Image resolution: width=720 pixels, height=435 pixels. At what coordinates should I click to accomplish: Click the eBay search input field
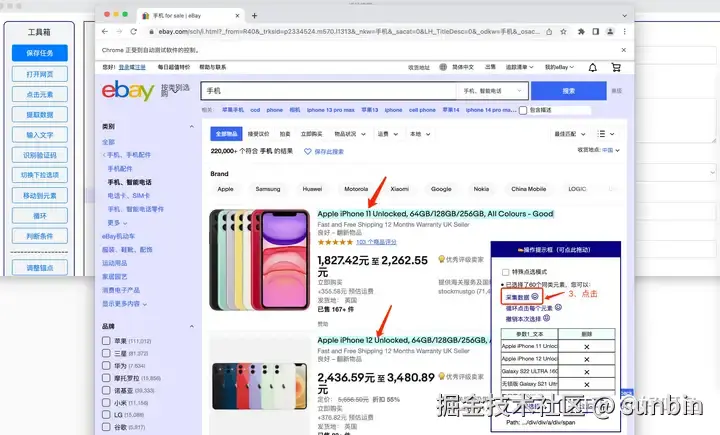point(328,91)
